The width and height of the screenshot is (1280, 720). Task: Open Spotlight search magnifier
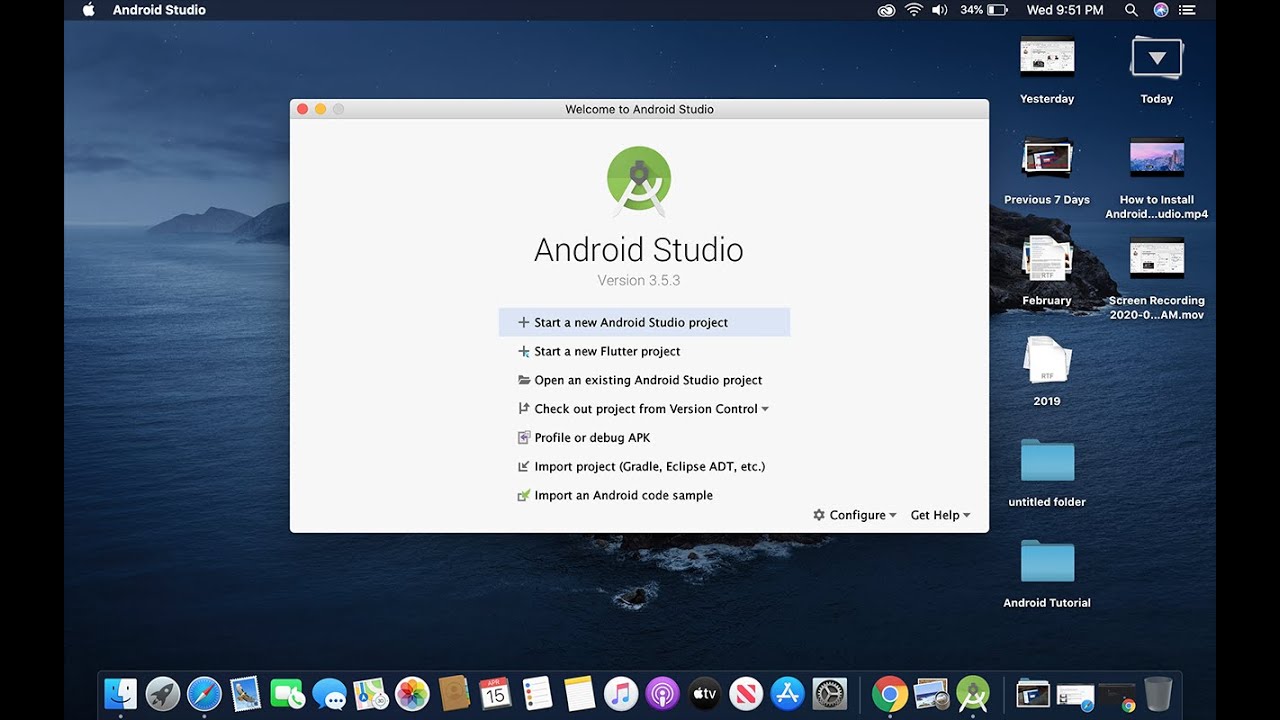click(1131, 10)
